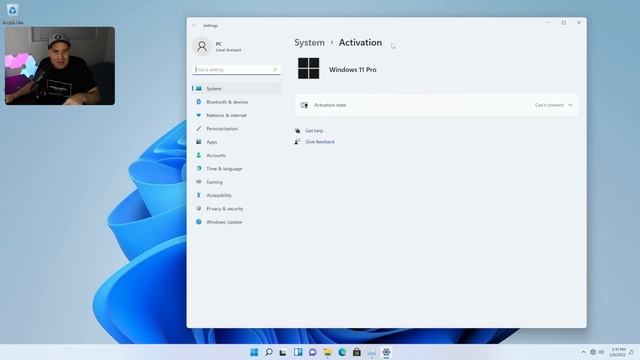Screen dimensions: 640x360
Task: Open Widgets from taskbar
Action: pyautogui.click(x=298, y=352)
